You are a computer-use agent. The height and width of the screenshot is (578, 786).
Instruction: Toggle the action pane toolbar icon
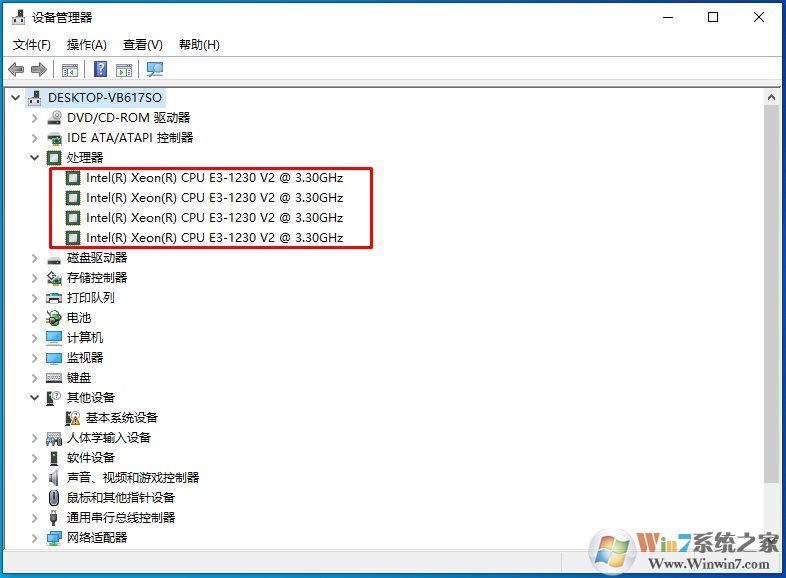124,70
